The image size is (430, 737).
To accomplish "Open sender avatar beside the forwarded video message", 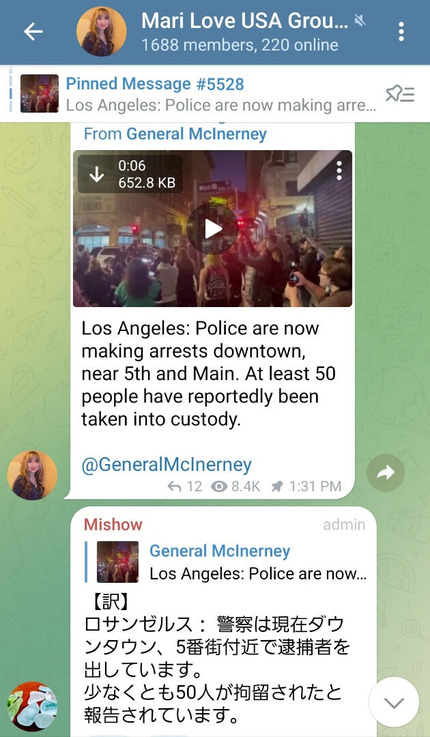I will click(32, 475).
